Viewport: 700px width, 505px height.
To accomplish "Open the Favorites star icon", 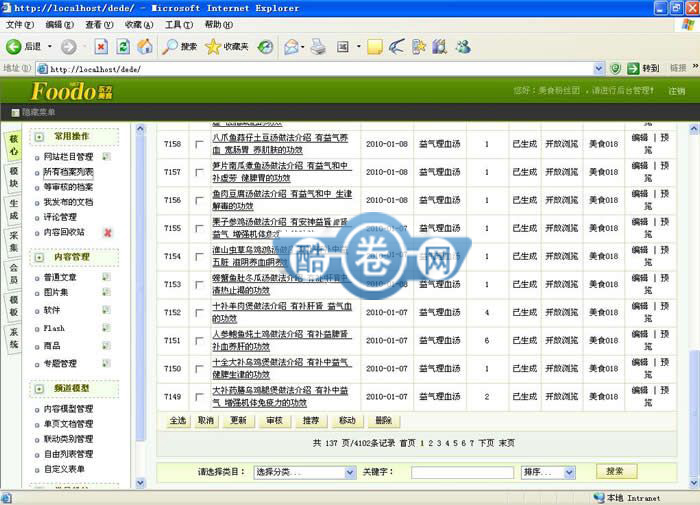I will point(213,46).
